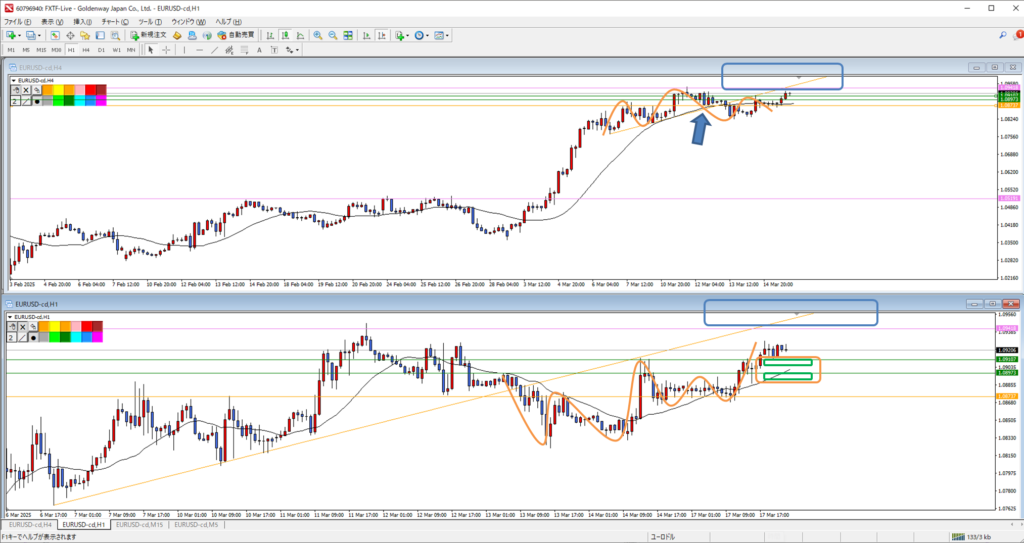
Task: Zoom in on the chart
Action: (x=318, y=35)
